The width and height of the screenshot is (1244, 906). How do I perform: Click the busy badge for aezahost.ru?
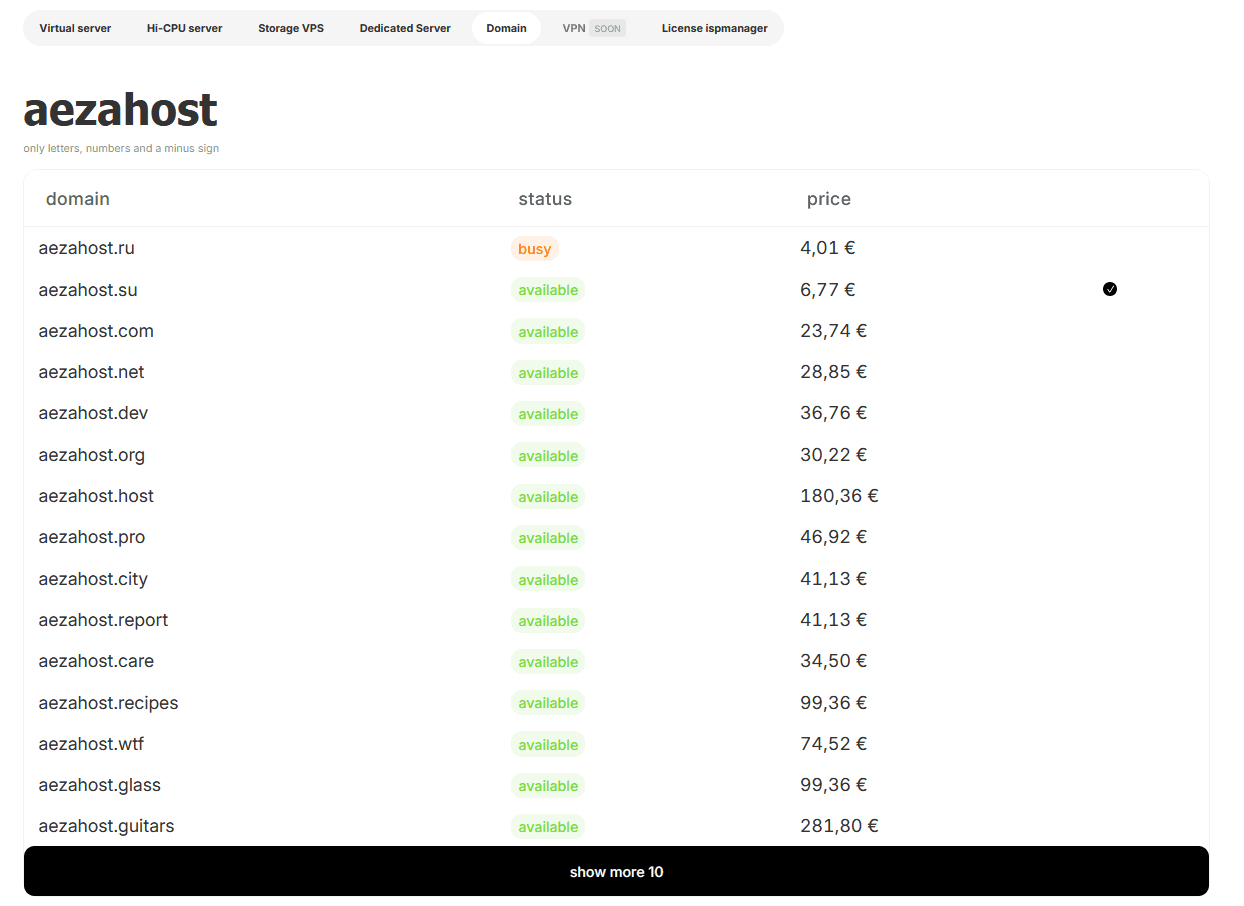pos(534,249)
